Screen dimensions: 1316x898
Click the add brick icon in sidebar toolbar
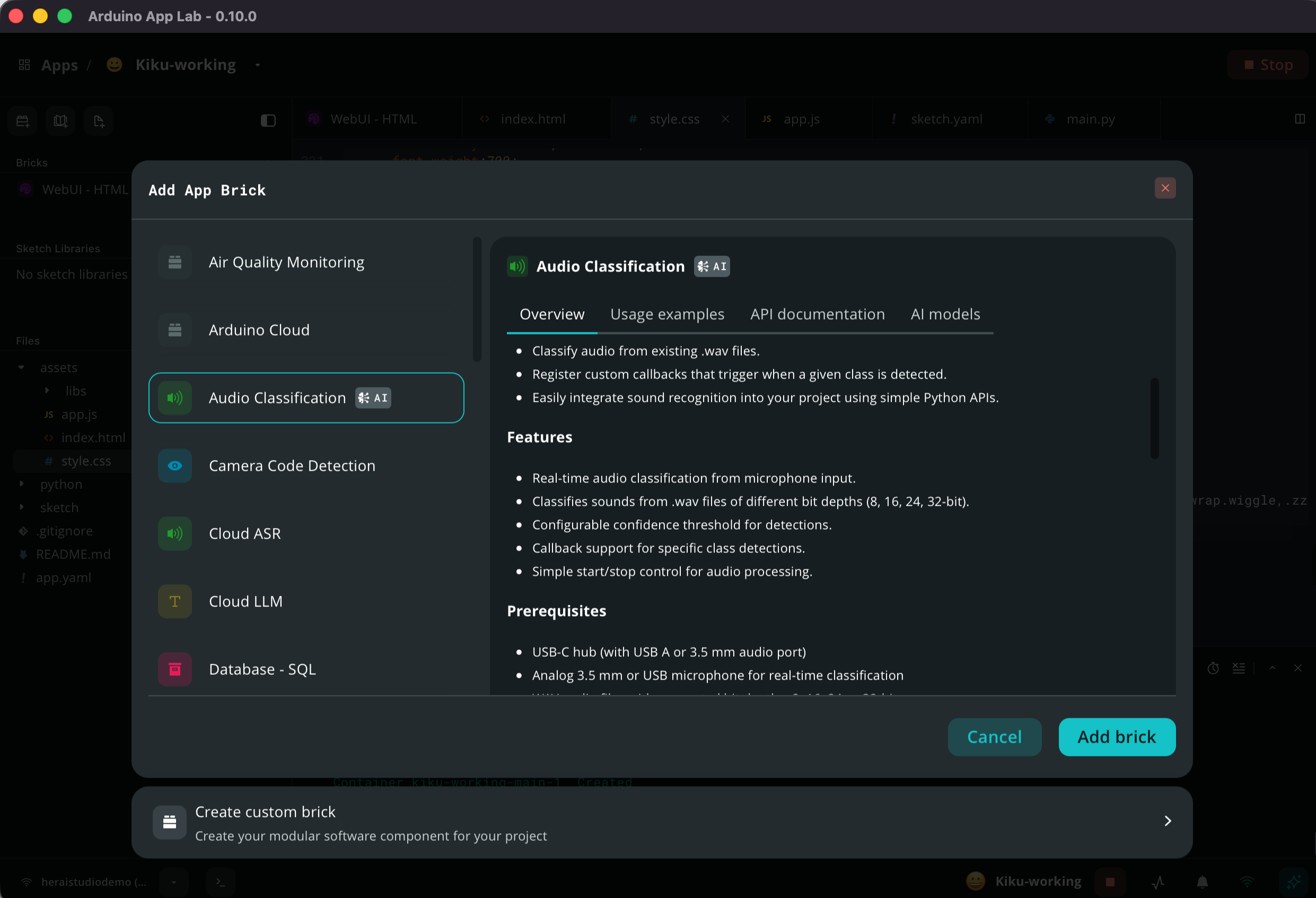coord(23,121)
